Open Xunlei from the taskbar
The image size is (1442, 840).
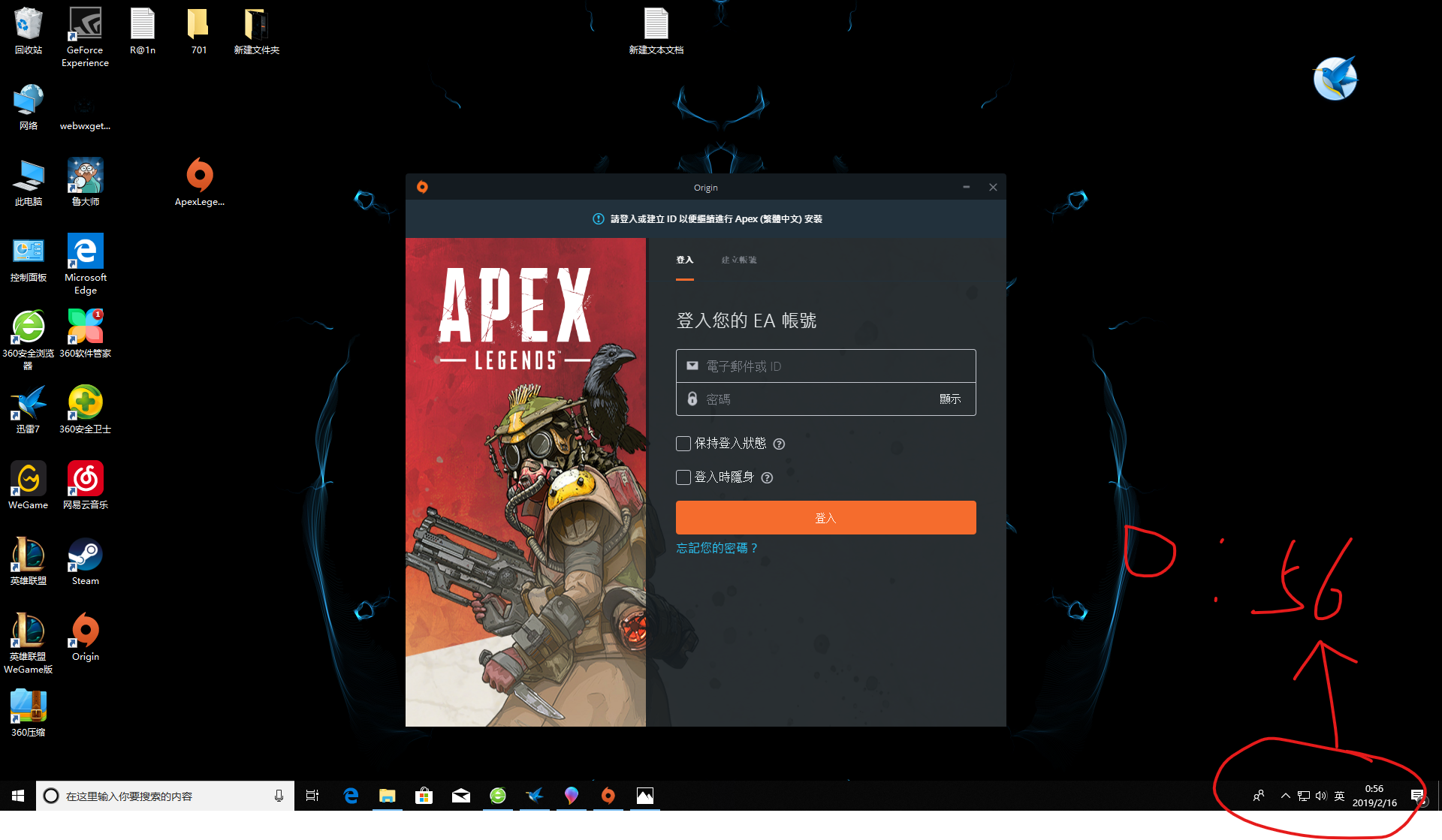pyautogui.click(x=534, y=796)
